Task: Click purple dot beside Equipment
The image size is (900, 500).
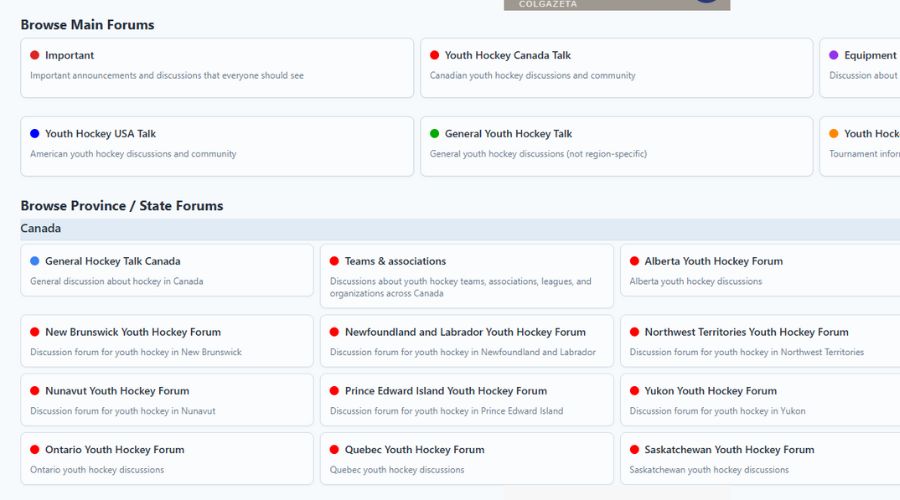Action: [x=834, y=55]
